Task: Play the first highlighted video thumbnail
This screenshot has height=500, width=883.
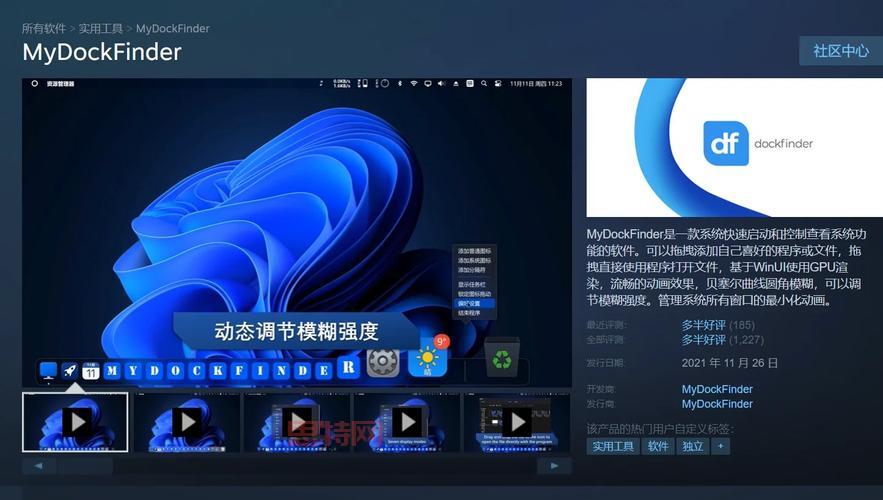Action: [x=75, y=422]
